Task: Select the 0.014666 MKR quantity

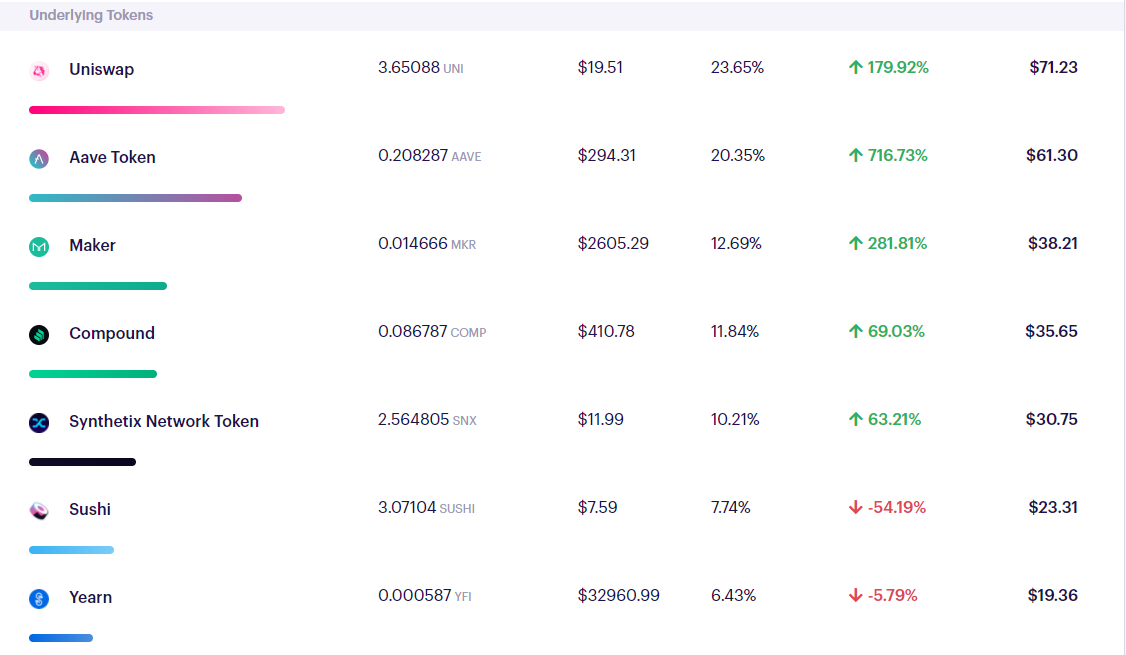Action: pyautogui.click(x=427, y=243)
